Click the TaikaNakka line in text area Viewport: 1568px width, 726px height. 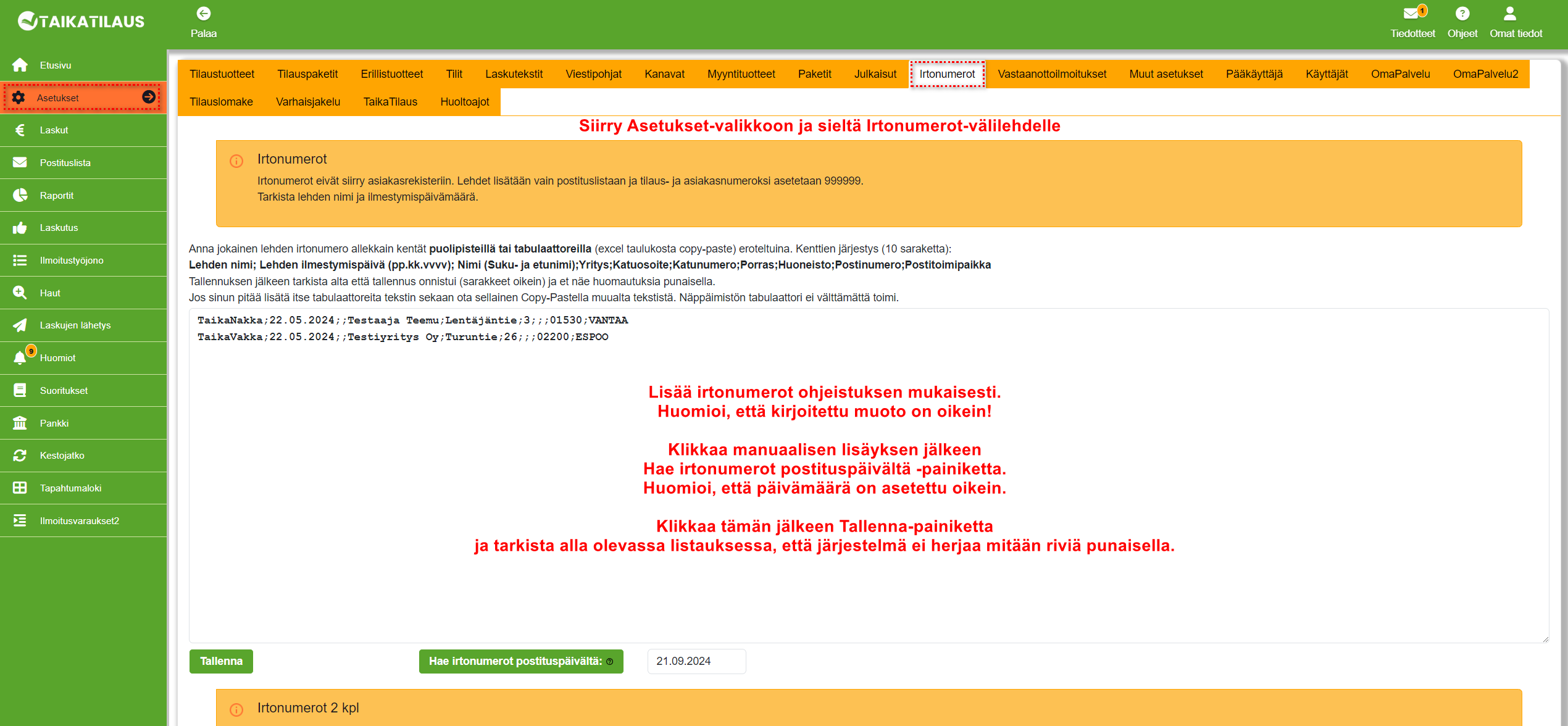pyautogui.click(x=412, y=320)
